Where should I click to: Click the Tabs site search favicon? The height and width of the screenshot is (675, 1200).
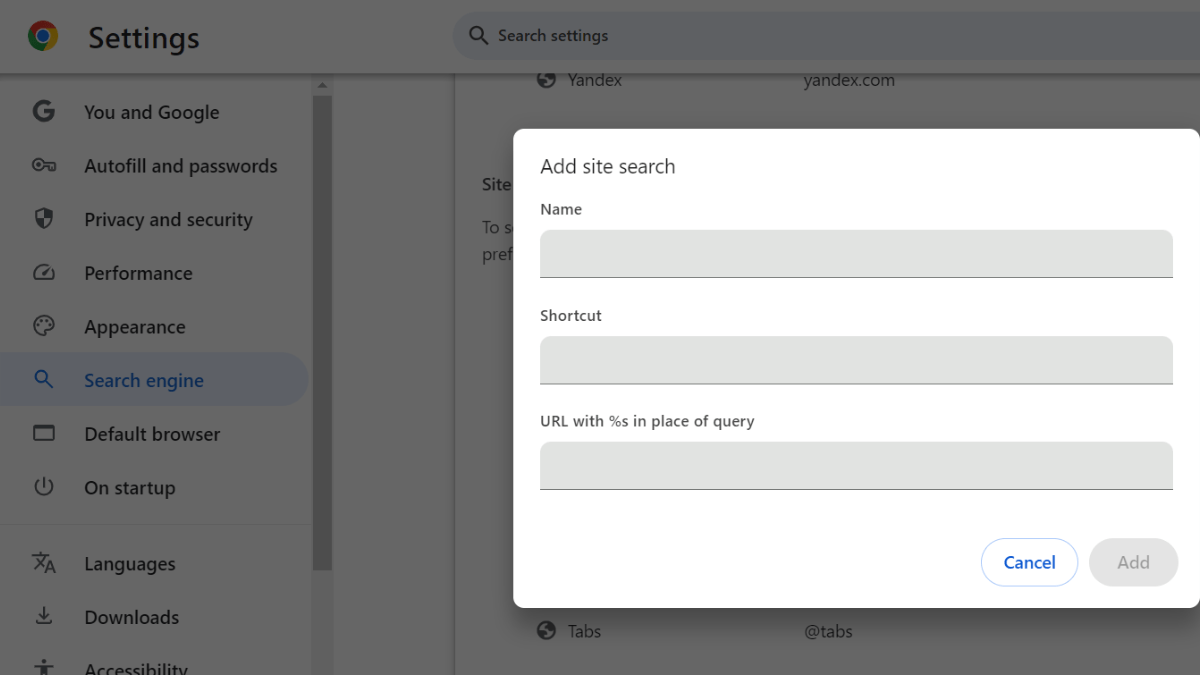(546, 630)
